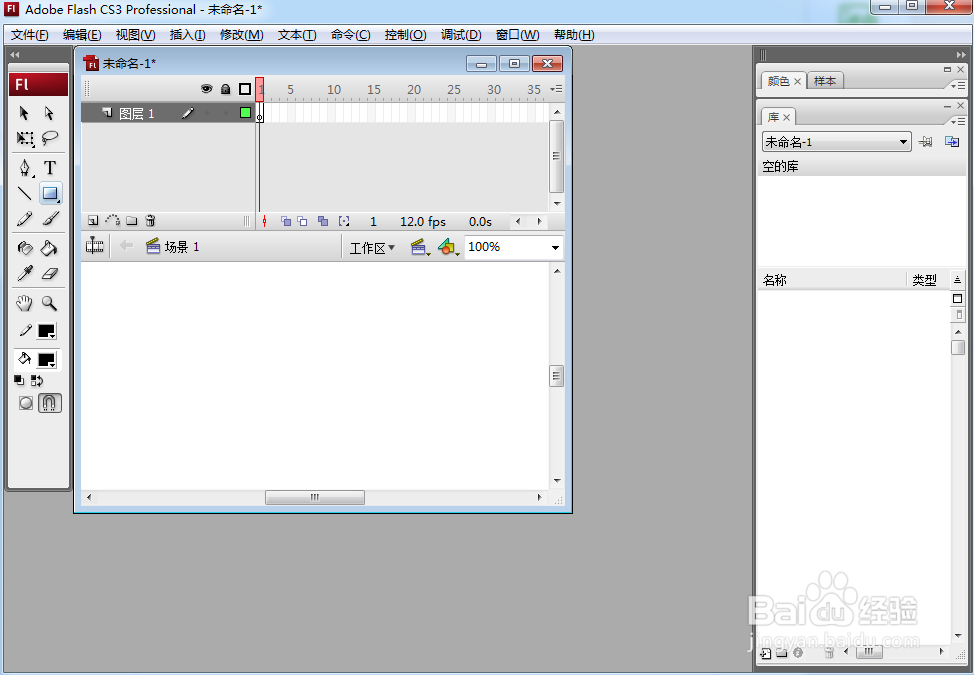Viewport: 974px width, 675px height.
Task: Click the new library panel icon
Action: point(952,142)
